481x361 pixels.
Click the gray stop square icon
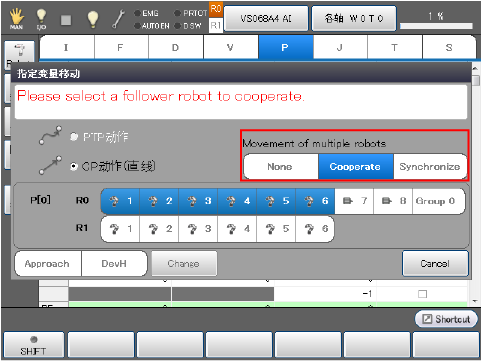(66, 20)
